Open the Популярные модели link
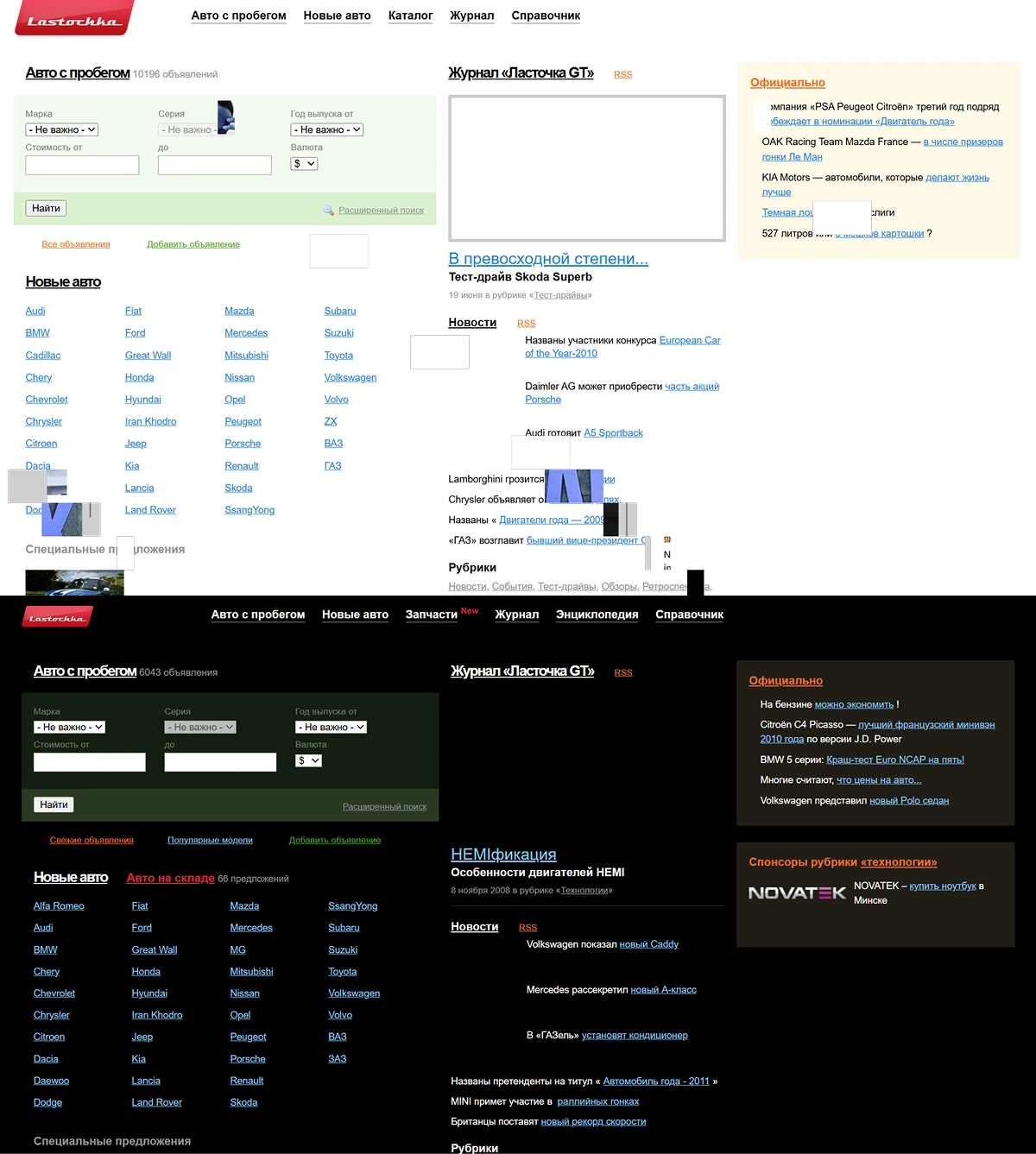The height and width of the screenshot is (1154, 1036). 210,840
